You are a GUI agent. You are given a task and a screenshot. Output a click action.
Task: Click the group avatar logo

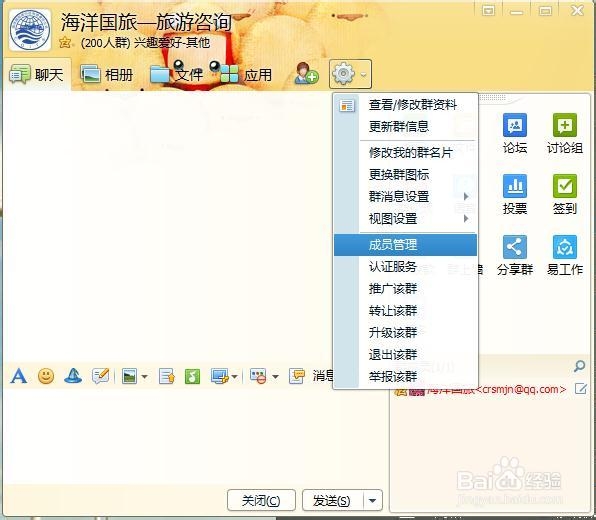pos(30,30)
